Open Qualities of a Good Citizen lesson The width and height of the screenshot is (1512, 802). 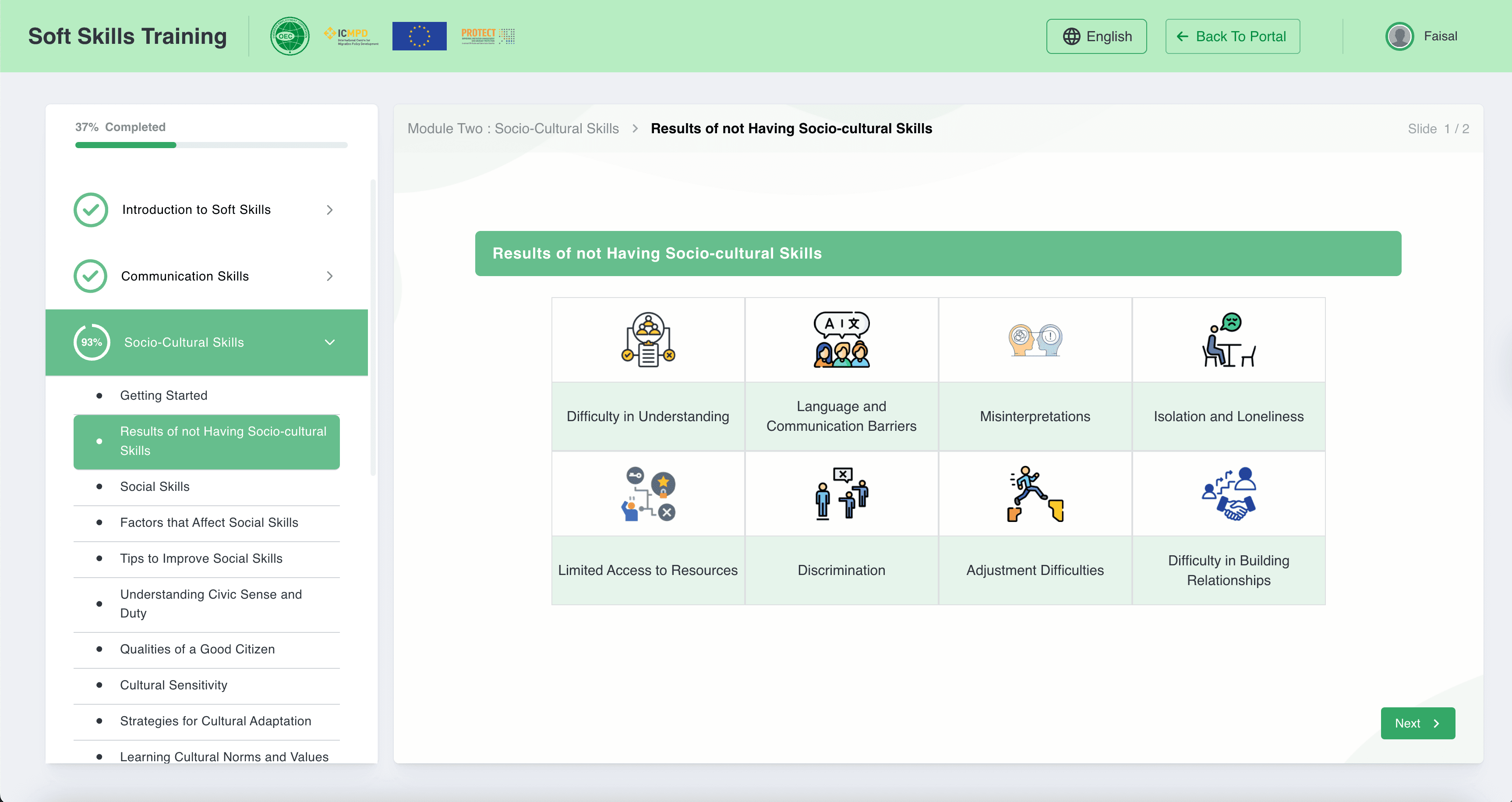coord(207,649)
